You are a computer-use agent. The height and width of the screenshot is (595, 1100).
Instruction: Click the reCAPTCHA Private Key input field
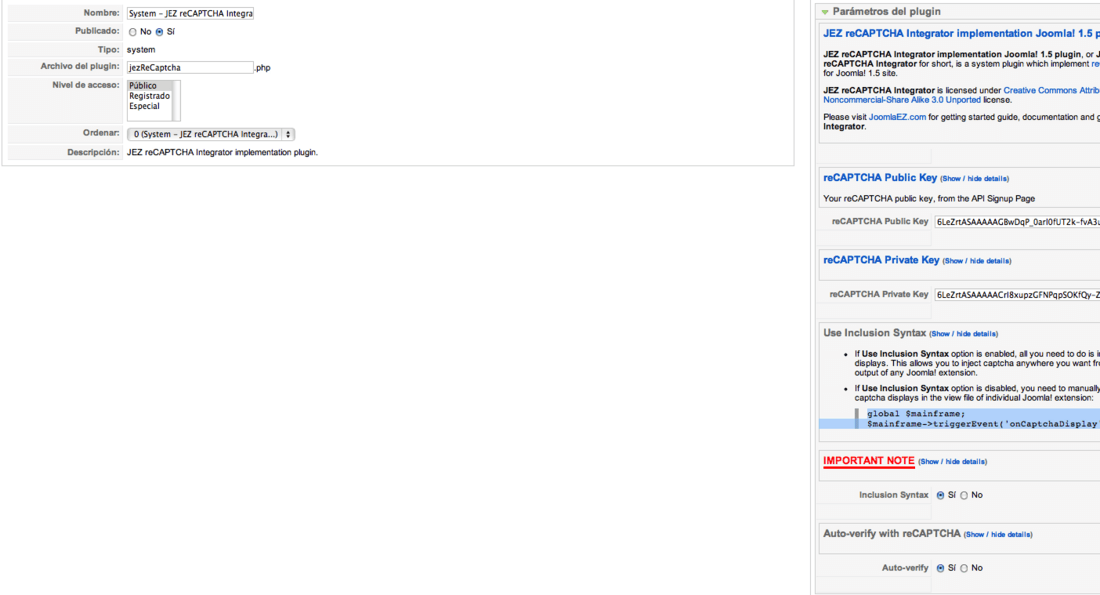click(x=1017, y=295)
